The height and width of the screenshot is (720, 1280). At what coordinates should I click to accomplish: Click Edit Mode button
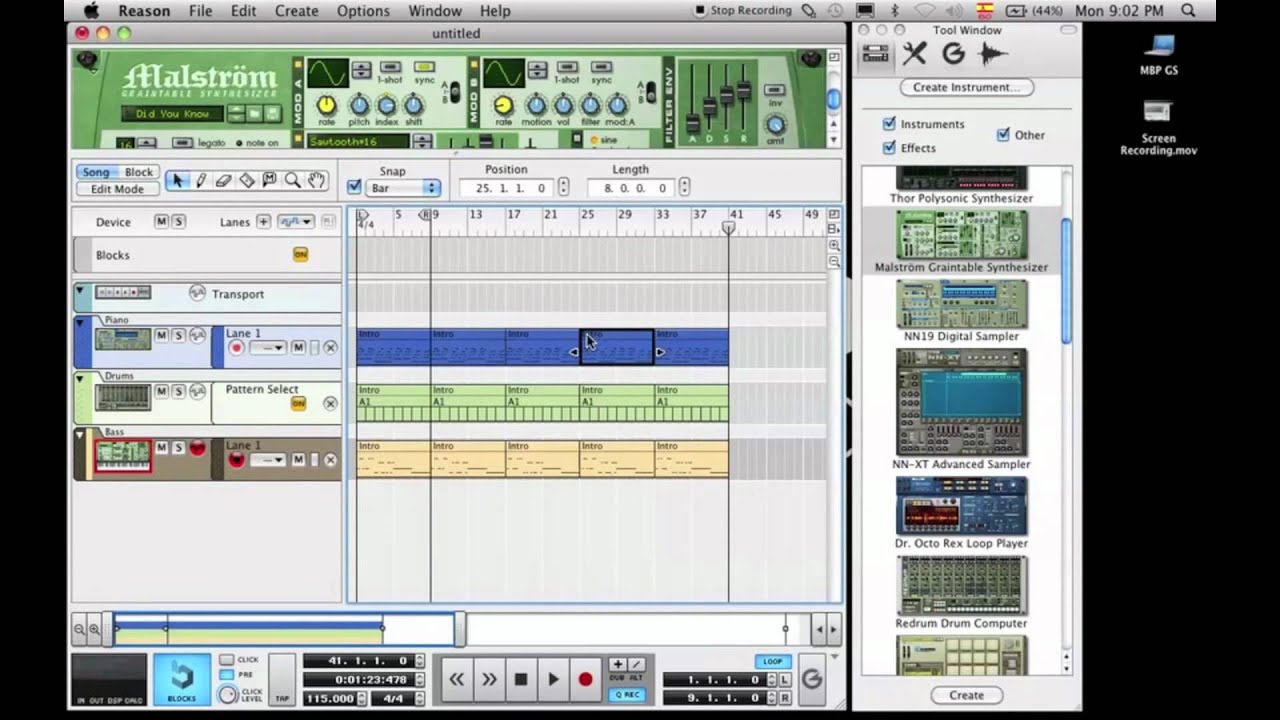click(x=117, y=189)
